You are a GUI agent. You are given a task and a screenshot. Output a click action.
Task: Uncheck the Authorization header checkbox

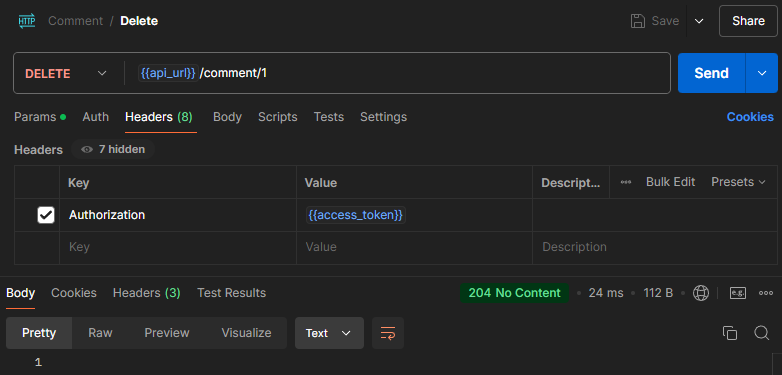point(46,215)
